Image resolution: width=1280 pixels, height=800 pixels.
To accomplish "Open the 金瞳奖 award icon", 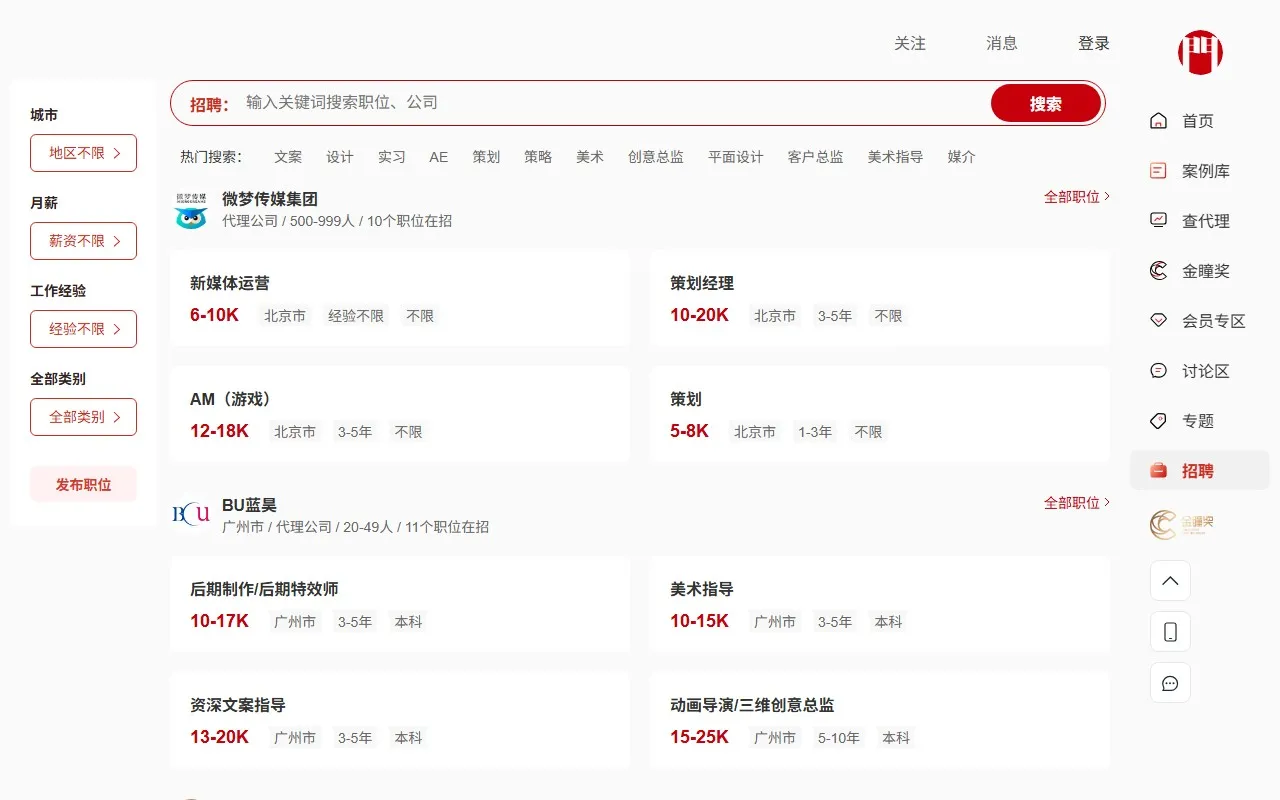I will [x=1157, y=270].
